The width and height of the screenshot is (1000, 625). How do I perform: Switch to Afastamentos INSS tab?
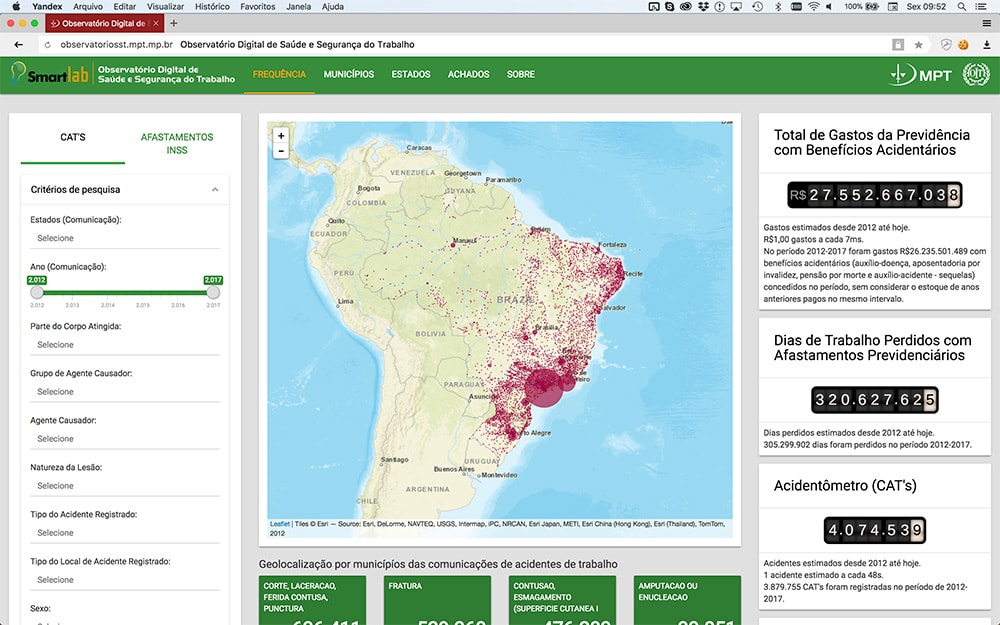[x=177, y=143]
